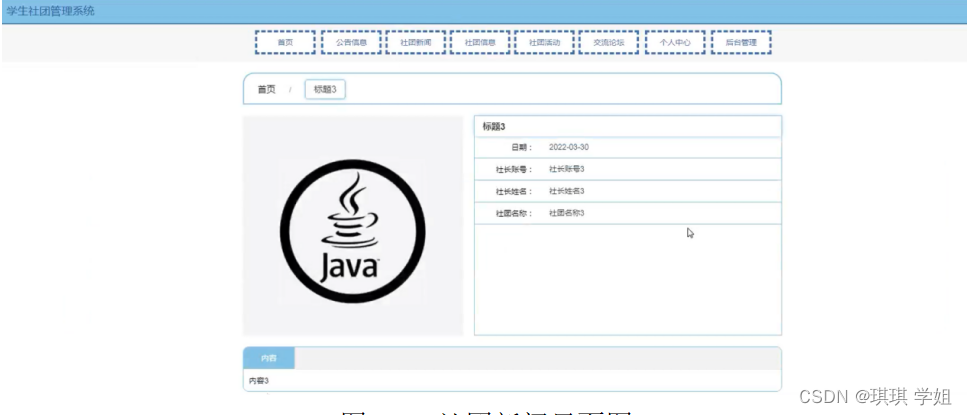Go to 交流论坛 forum page
This screenshot has width=967, height=415.
click(x=609, y=43)
